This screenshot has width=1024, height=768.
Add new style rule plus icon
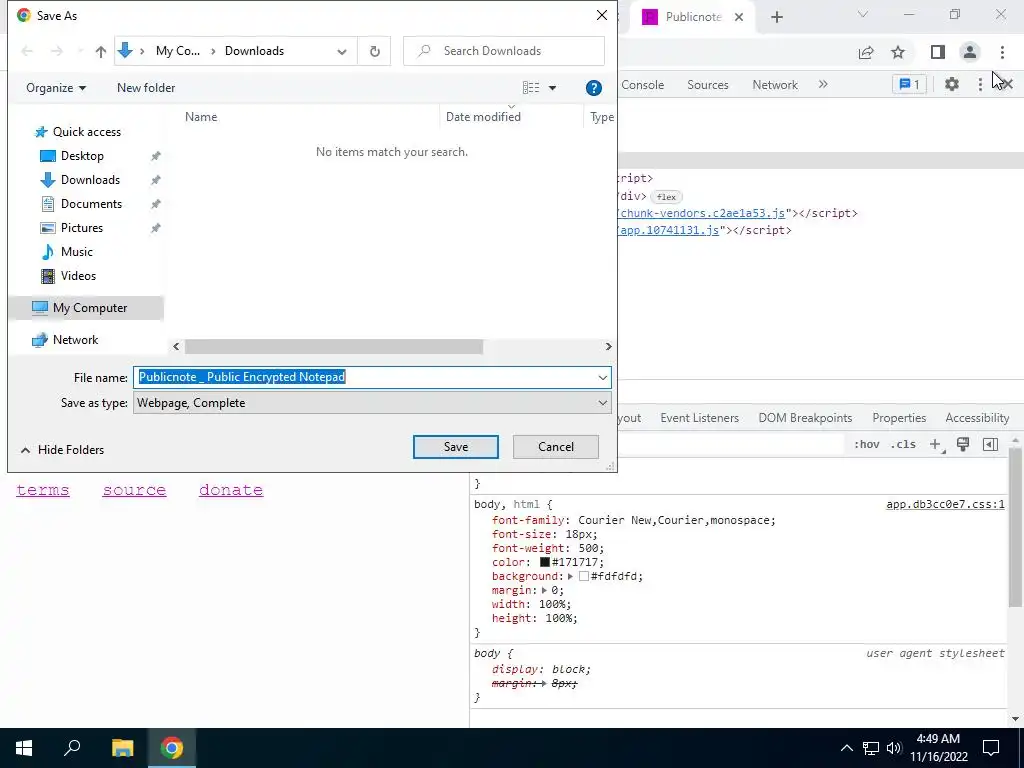pos(935,445)
